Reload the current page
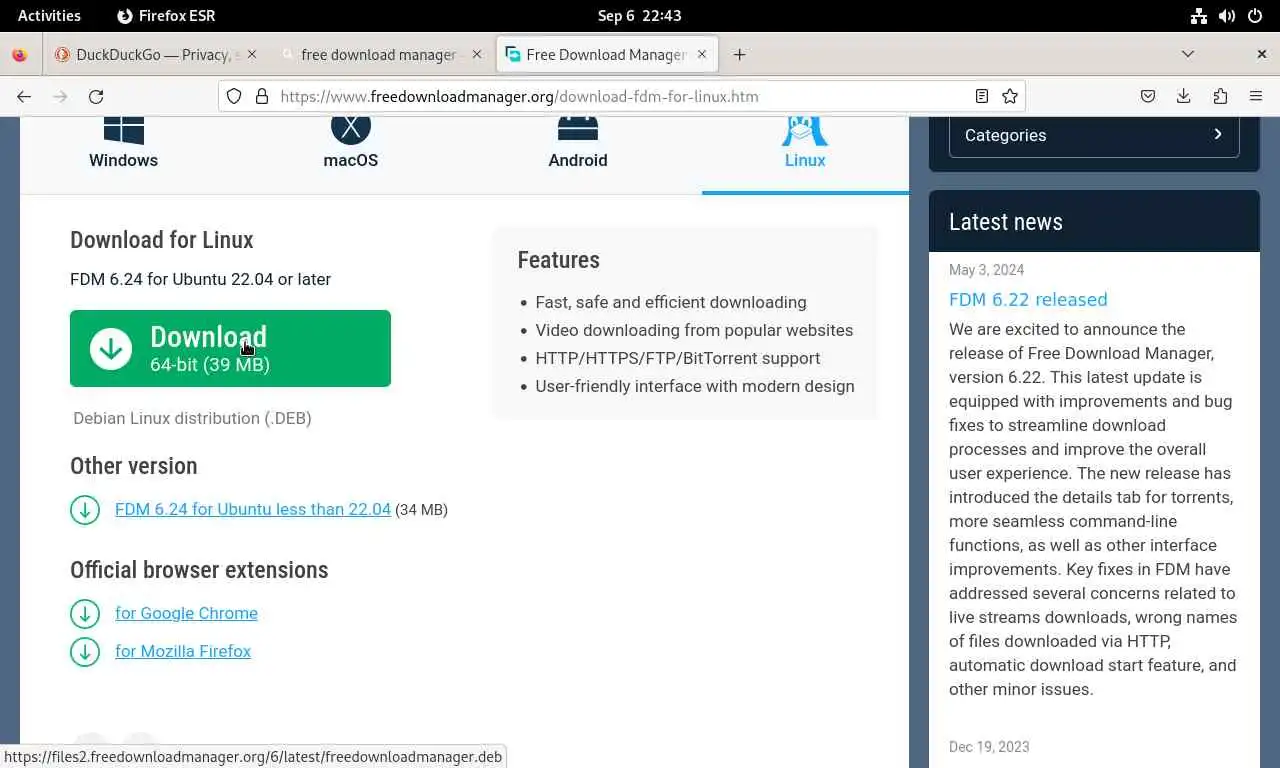 tap(96, 96)
